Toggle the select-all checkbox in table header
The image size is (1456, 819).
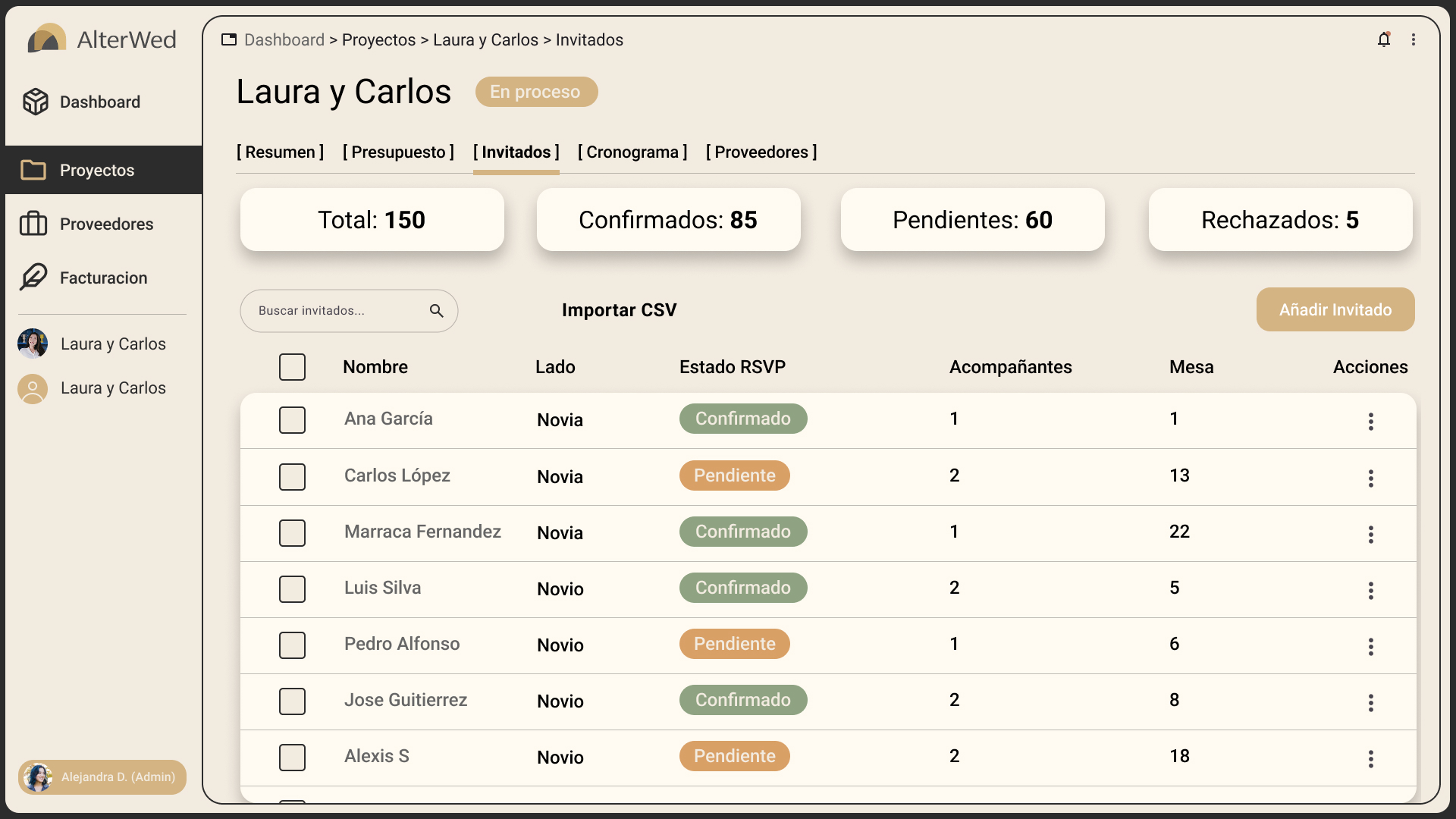[292, 367]
